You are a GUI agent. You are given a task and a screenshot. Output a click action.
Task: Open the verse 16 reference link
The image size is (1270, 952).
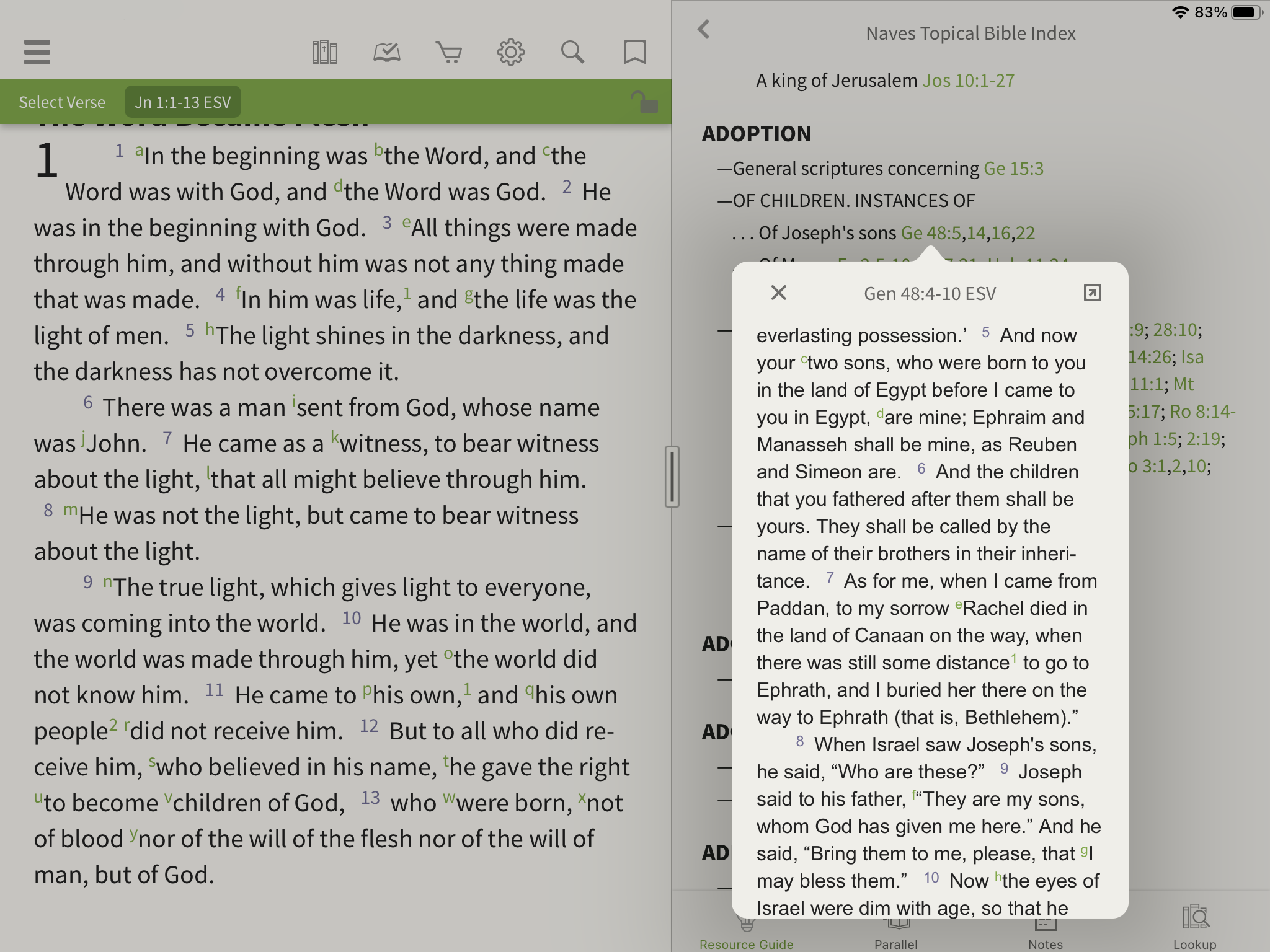[x=1001, y=233]
